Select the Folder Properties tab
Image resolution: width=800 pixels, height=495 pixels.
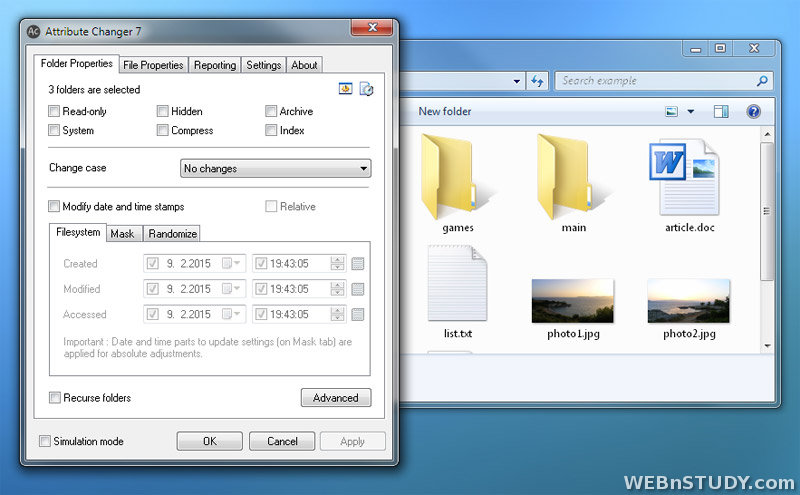click(77, 63)
